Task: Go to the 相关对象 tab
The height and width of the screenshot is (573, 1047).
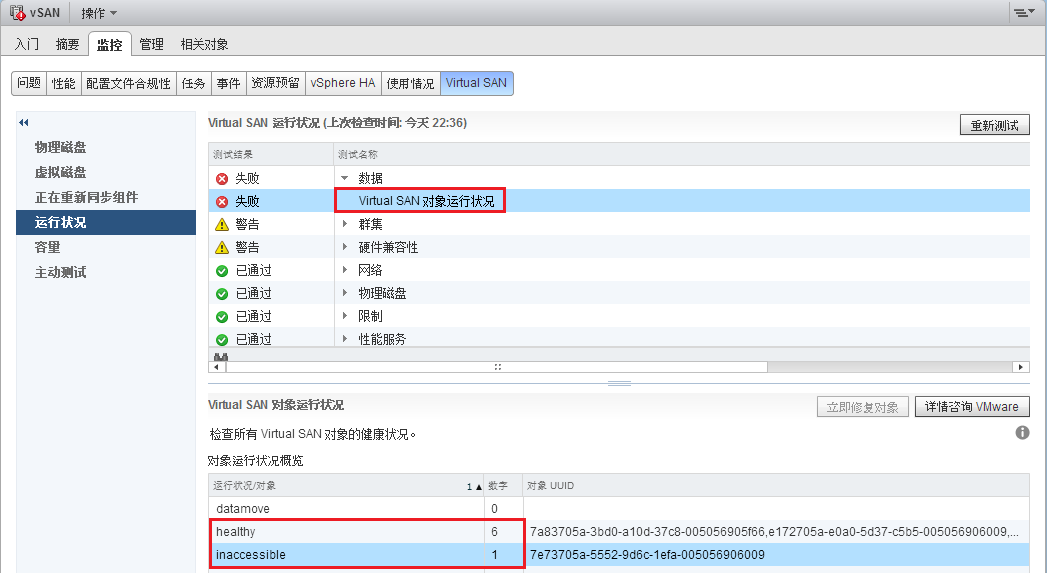Action: tap(204, 44)
